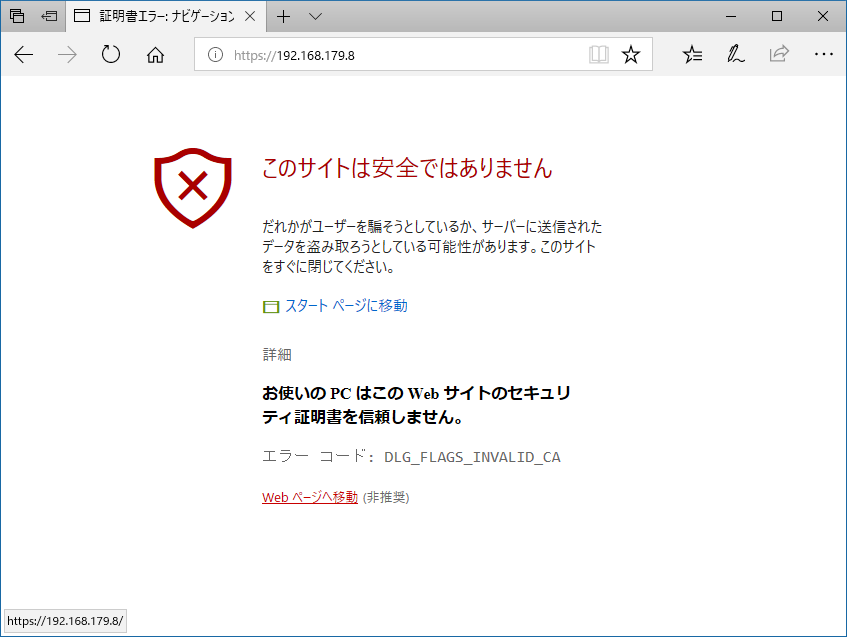The width and height of the screenshot is (847, 637).
Task: Maximize the browser window
Action: [777, 16]
